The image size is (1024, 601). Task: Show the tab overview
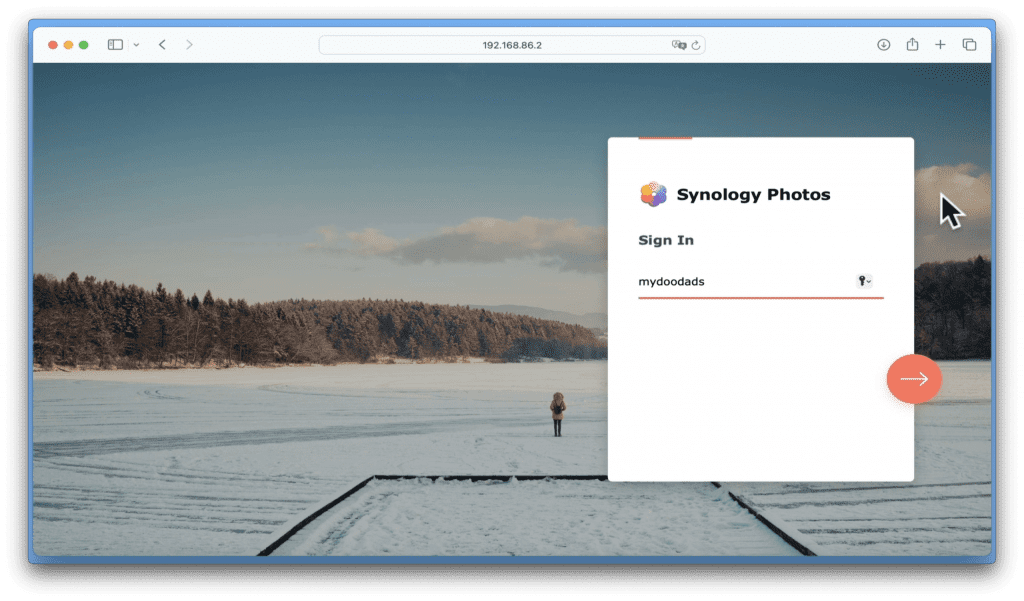click(x=969, y=44)
